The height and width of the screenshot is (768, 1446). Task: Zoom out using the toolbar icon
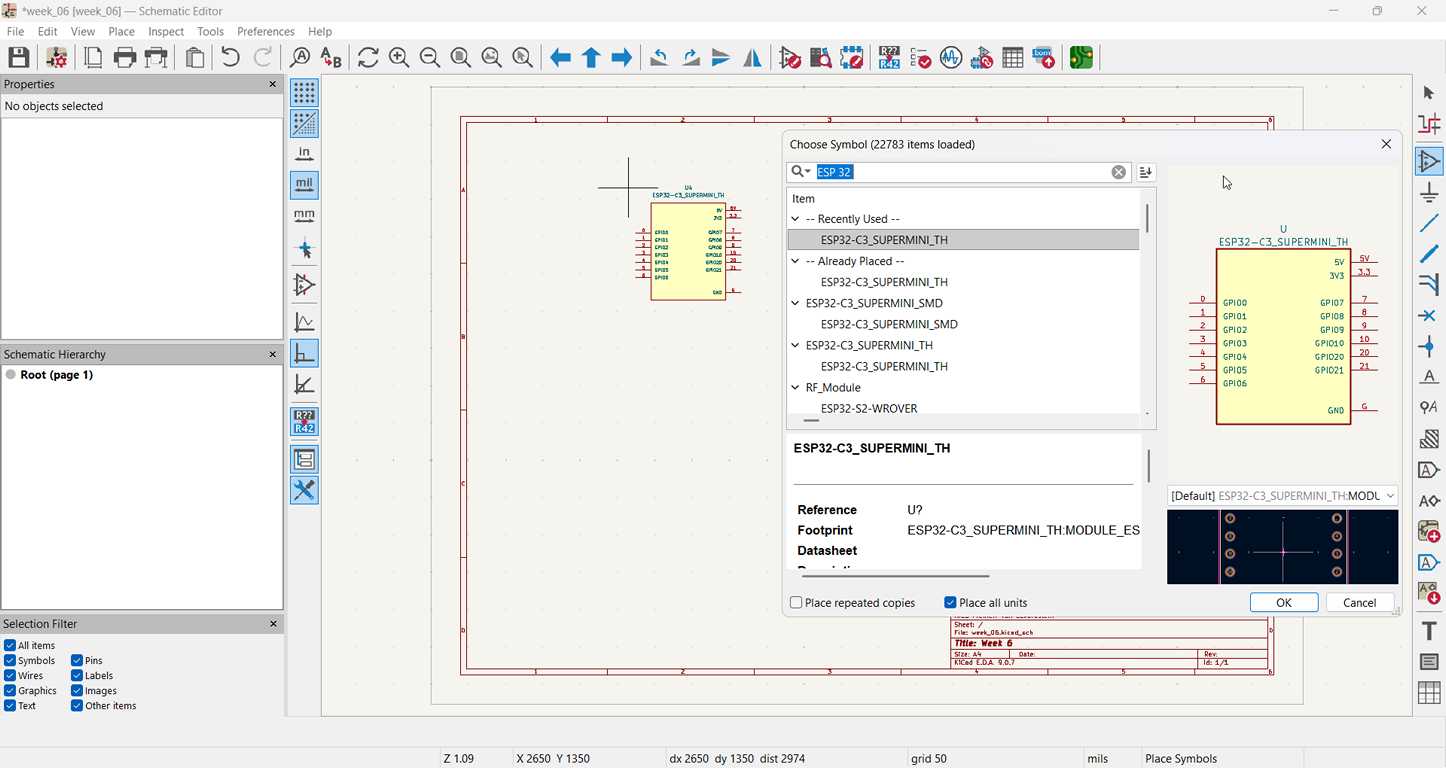pyautogui.click(x=430, y=58)
